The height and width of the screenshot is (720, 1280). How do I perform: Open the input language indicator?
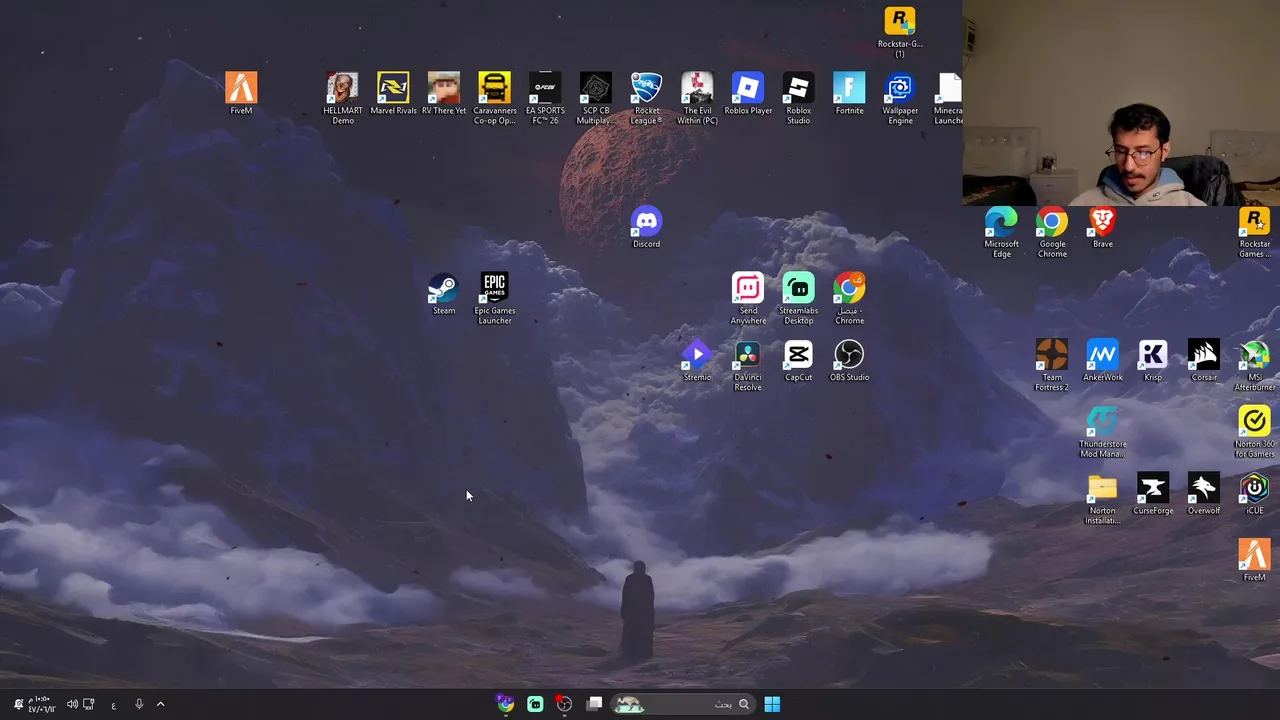[x=113, y=704]
